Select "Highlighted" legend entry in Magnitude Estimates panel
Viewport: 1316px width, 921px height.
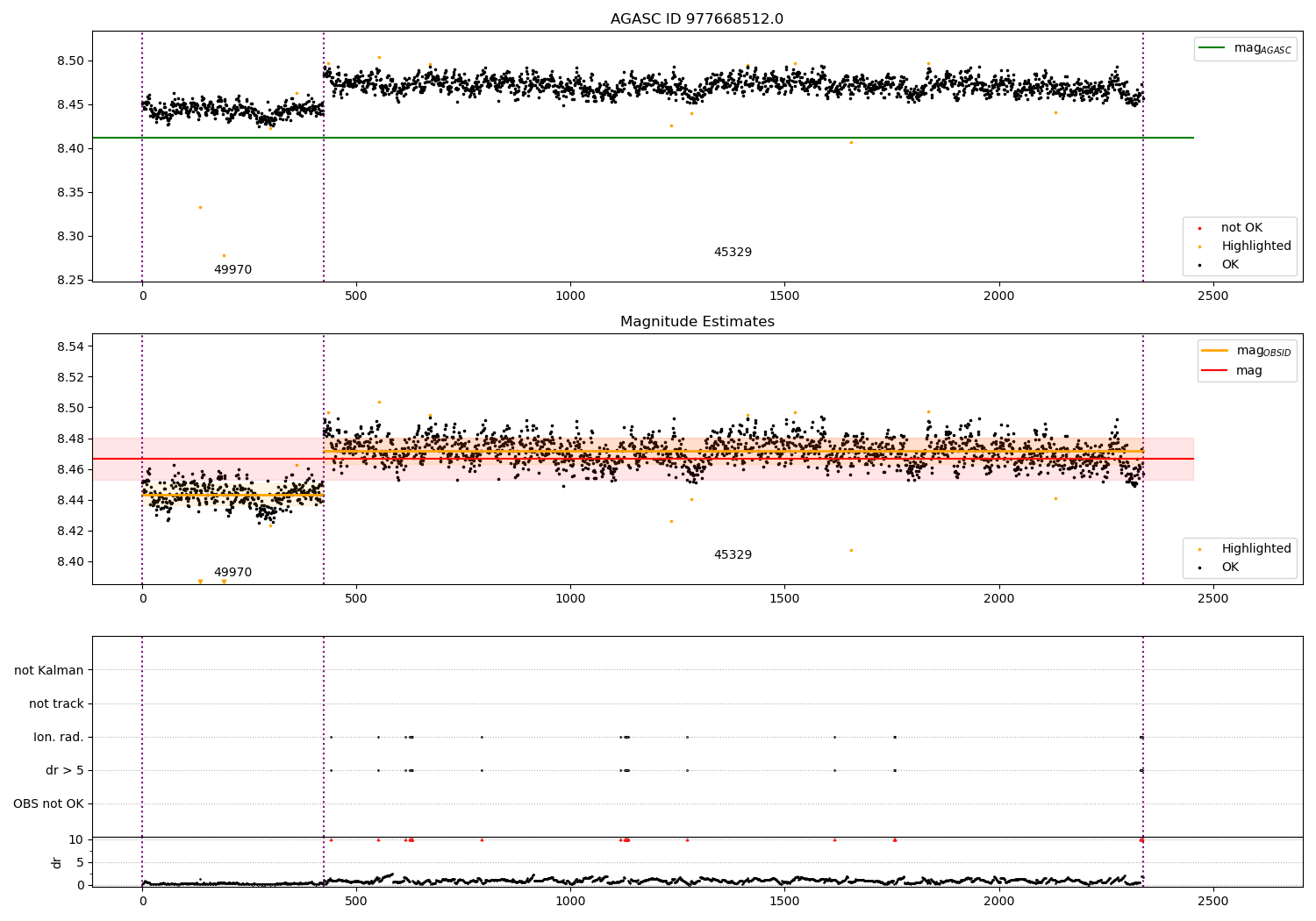tap(1255, 549)
